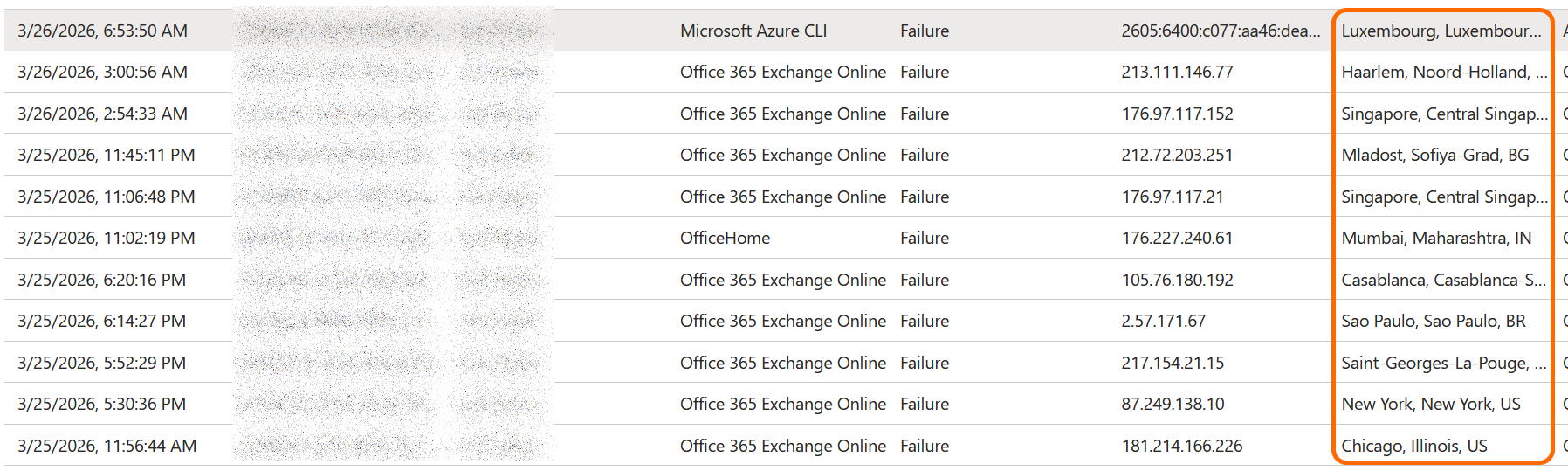Click the New York, New York, US location
Screen dimensions: 1568x471
tap(1430, 404)
